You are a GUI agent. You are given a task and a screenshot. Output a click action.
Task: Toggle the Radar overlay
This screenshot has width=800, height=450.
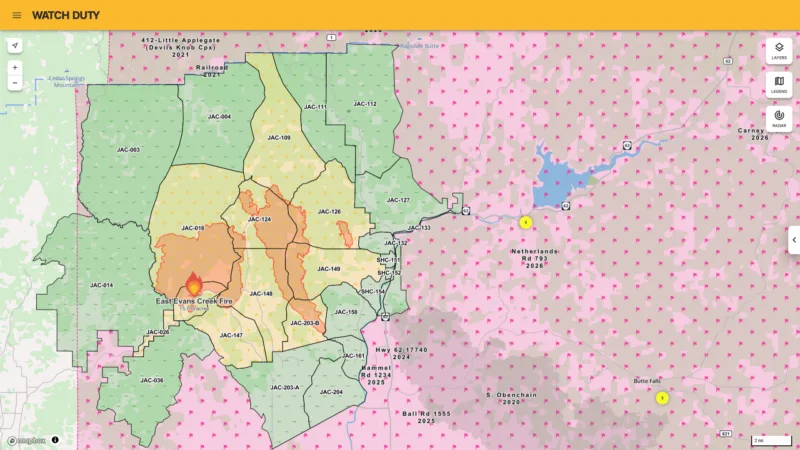click(x=779, y=118)
